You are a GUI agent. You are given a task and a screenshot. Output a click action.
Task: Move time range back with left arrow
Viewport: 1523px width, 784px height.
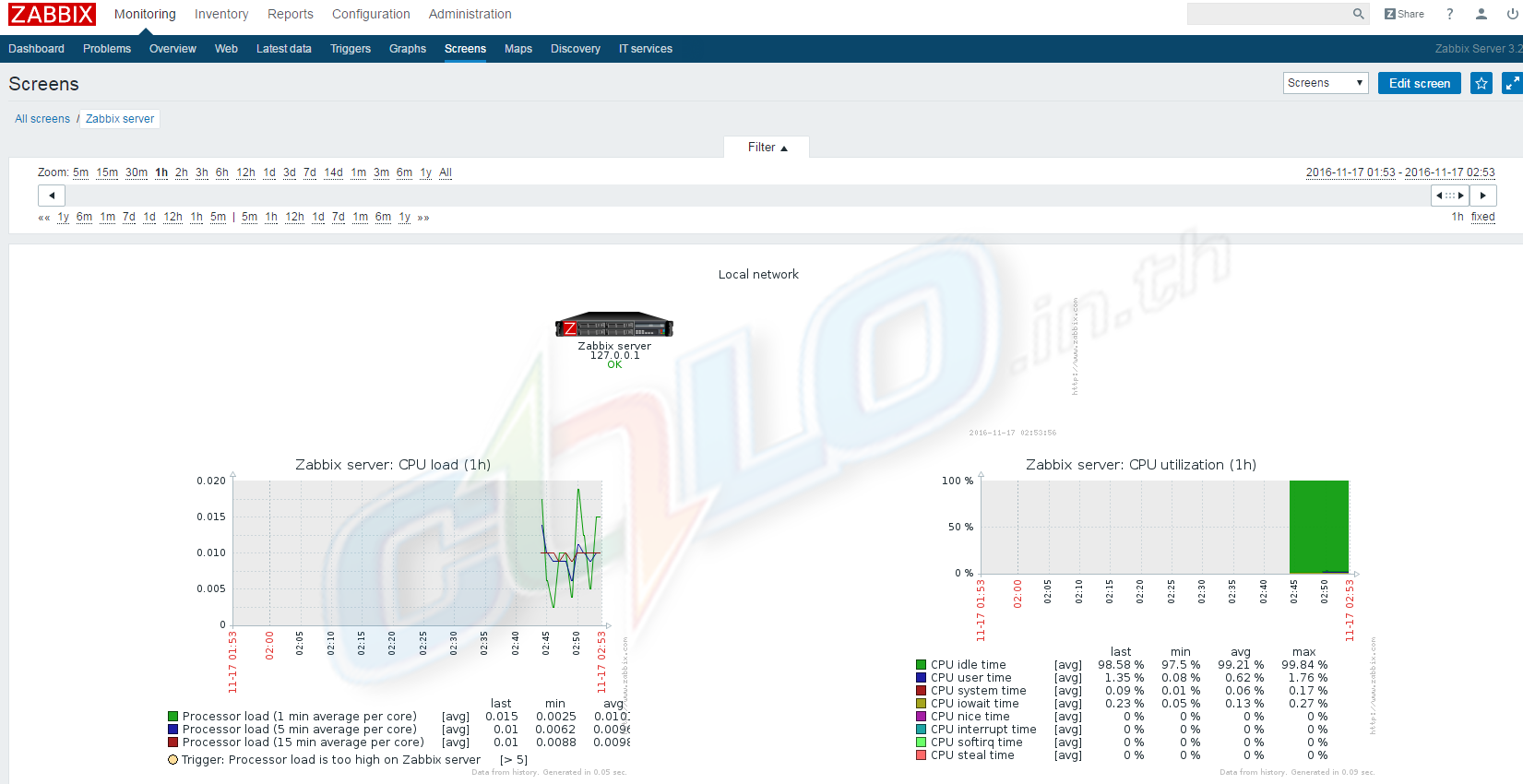pos(52,196)
